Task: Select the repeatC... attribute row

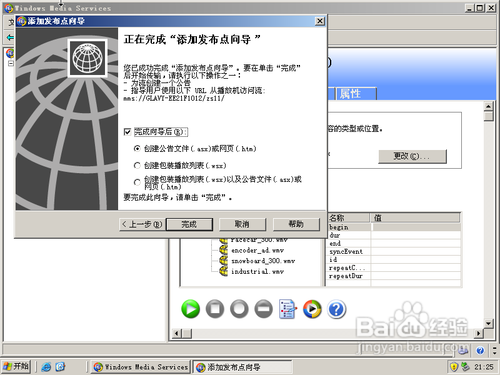Action: 394,268
